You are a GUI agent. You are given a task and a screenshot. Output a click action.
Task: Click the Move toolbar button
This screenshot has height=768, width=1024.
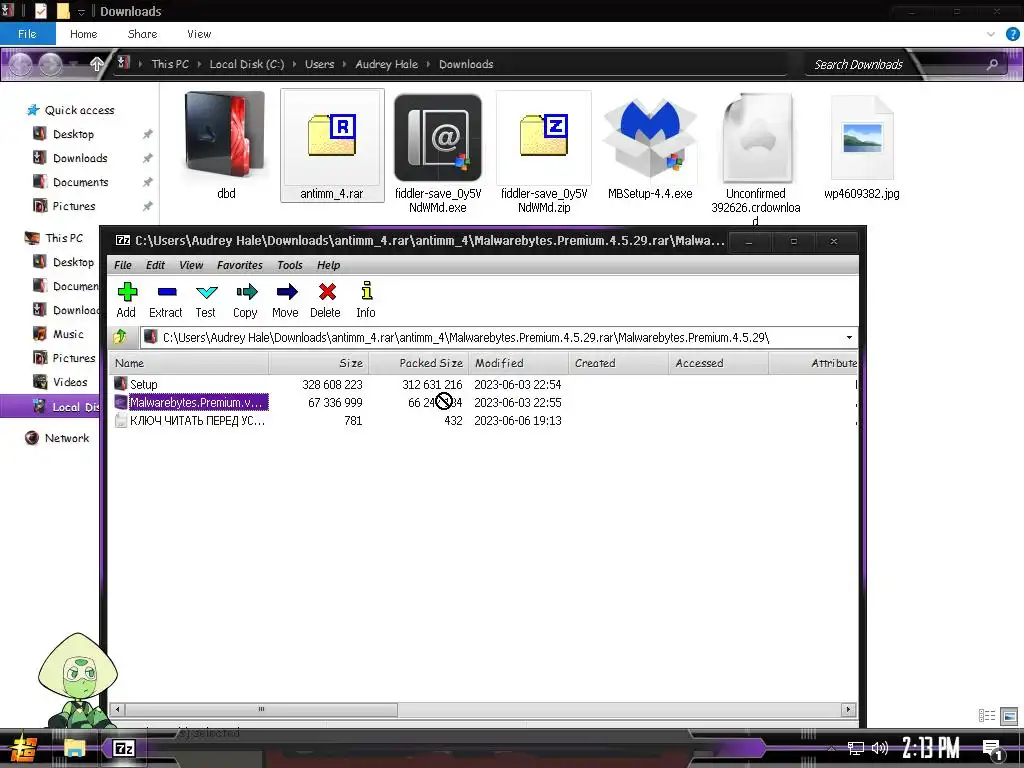click(x=285, y=300)
